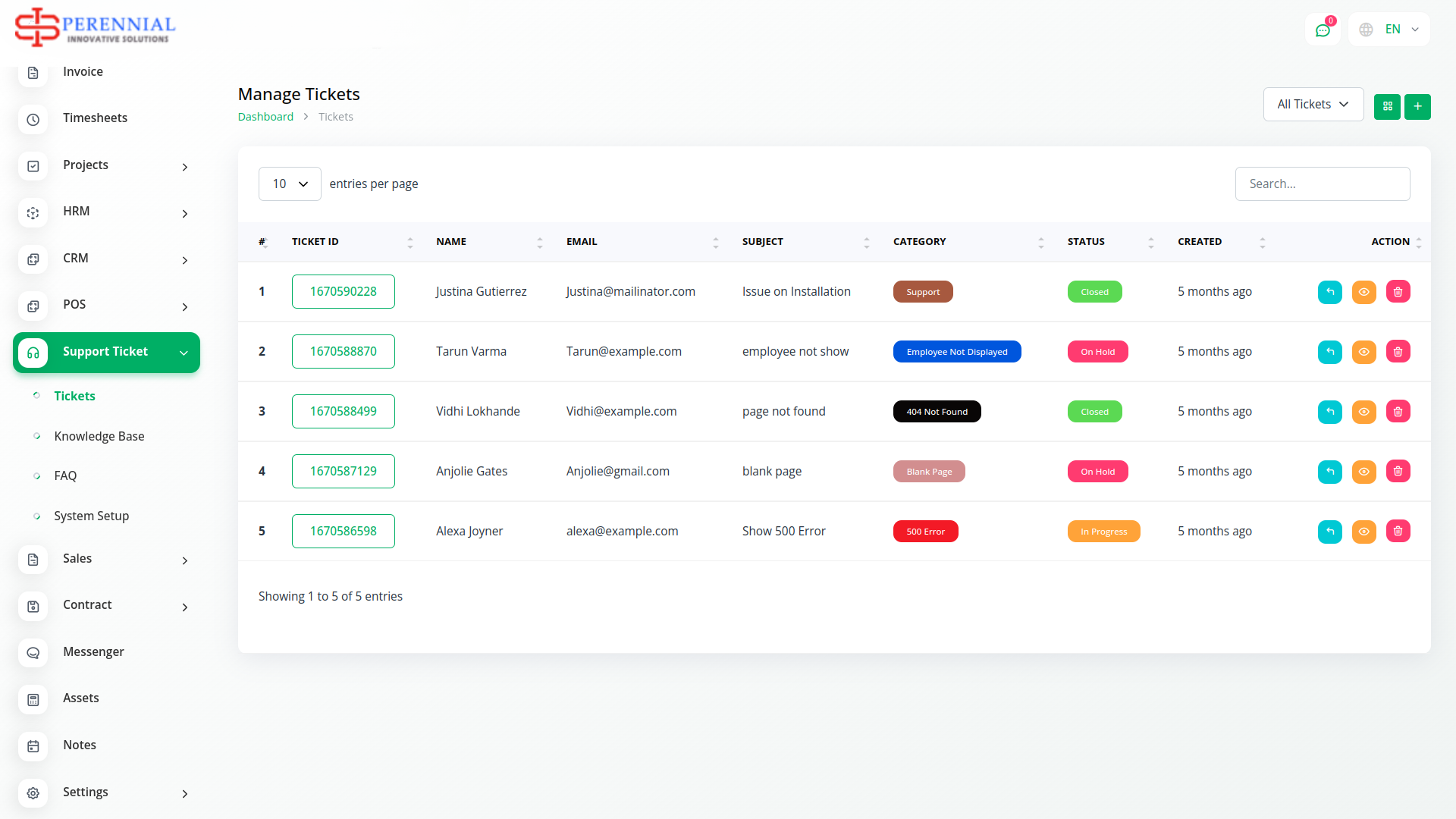
Task: Click the Messenger sidebar icon
Action: tap(33, 652)
